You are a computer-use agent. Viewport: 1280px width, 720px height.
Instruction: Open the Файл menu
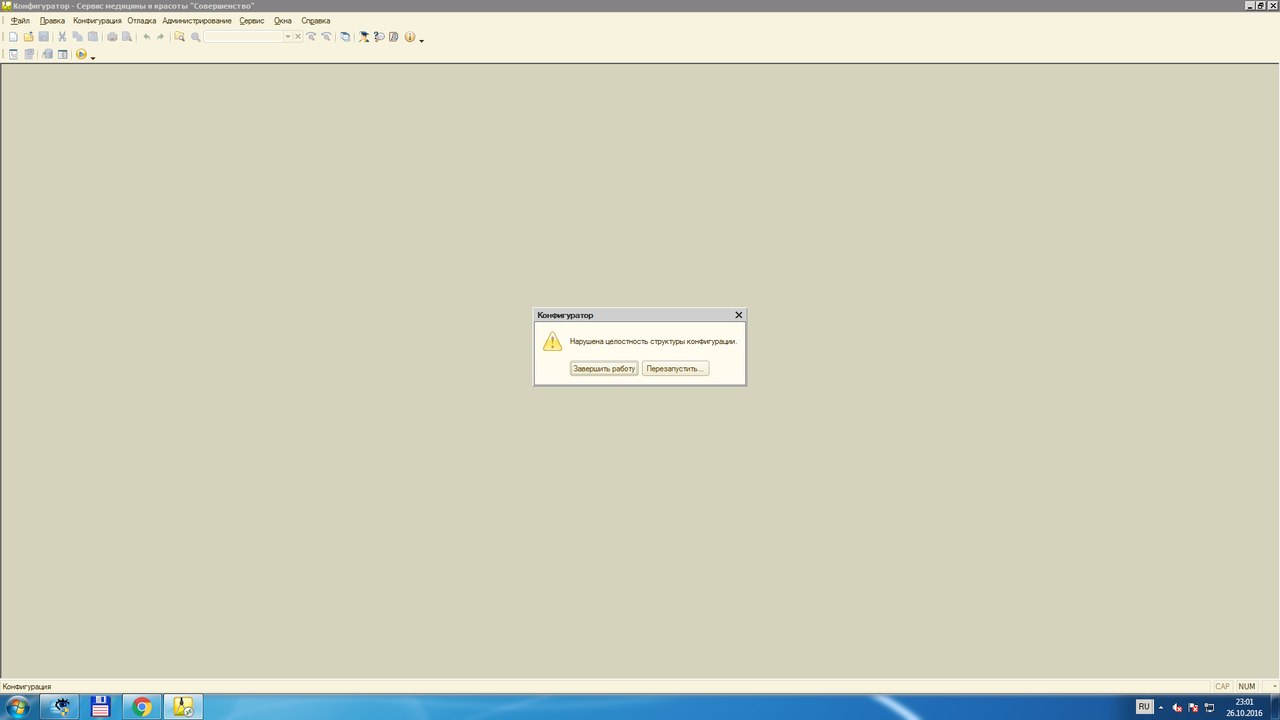pyautogui.click(x=20, y=21)
